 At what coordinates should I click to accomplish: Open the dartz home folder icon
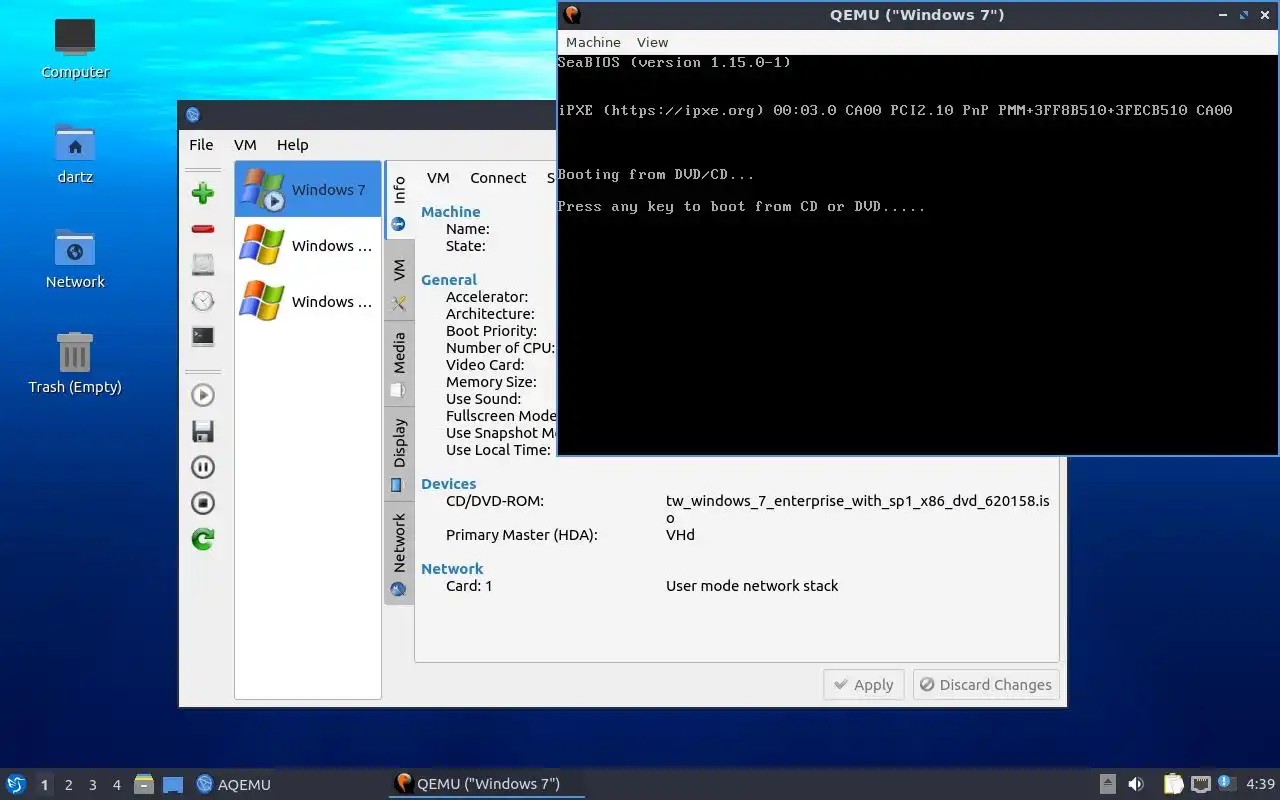[75, 154]
